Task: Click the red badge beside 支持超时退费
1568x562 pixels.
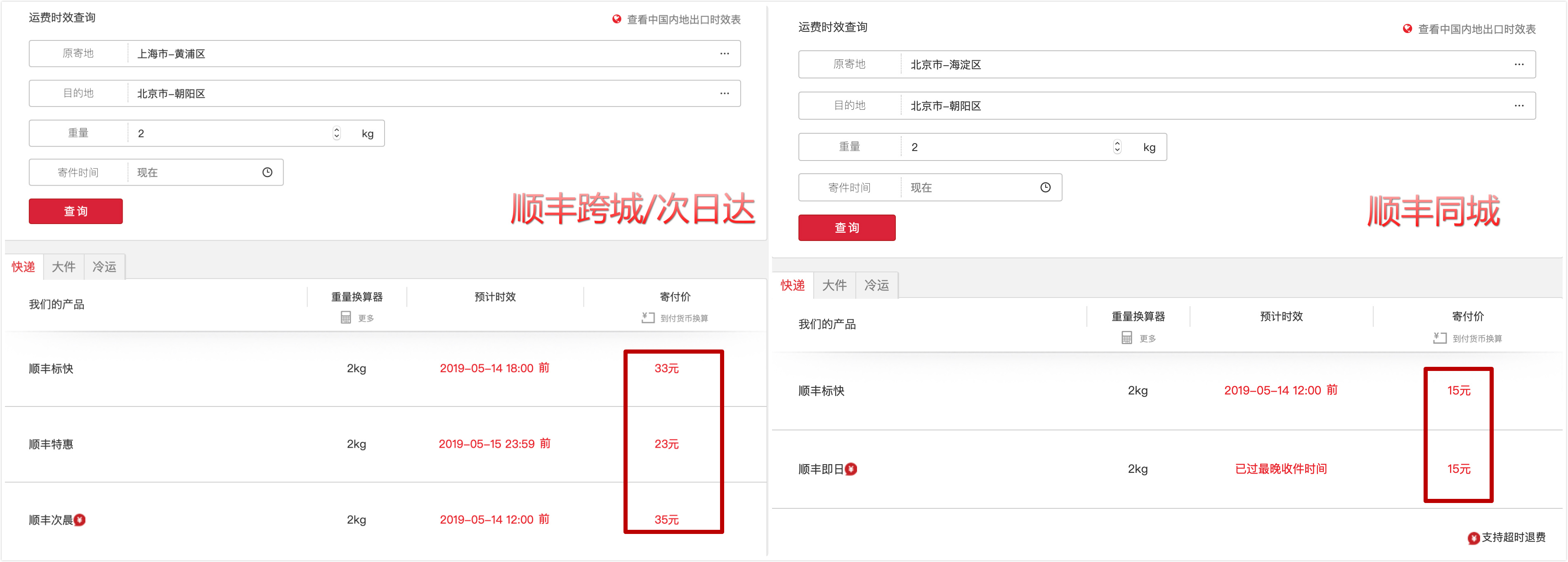Action: point(1474,538)
